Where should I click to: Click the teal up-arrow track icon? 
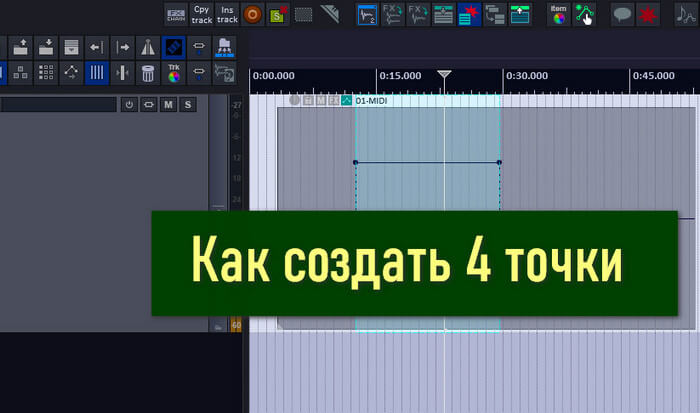tap(520, 15)
